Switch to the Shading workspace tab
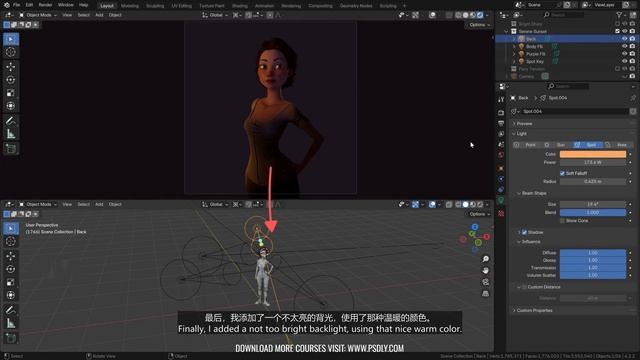This screenshot has width=640, height=360. (x=240, y=6)
